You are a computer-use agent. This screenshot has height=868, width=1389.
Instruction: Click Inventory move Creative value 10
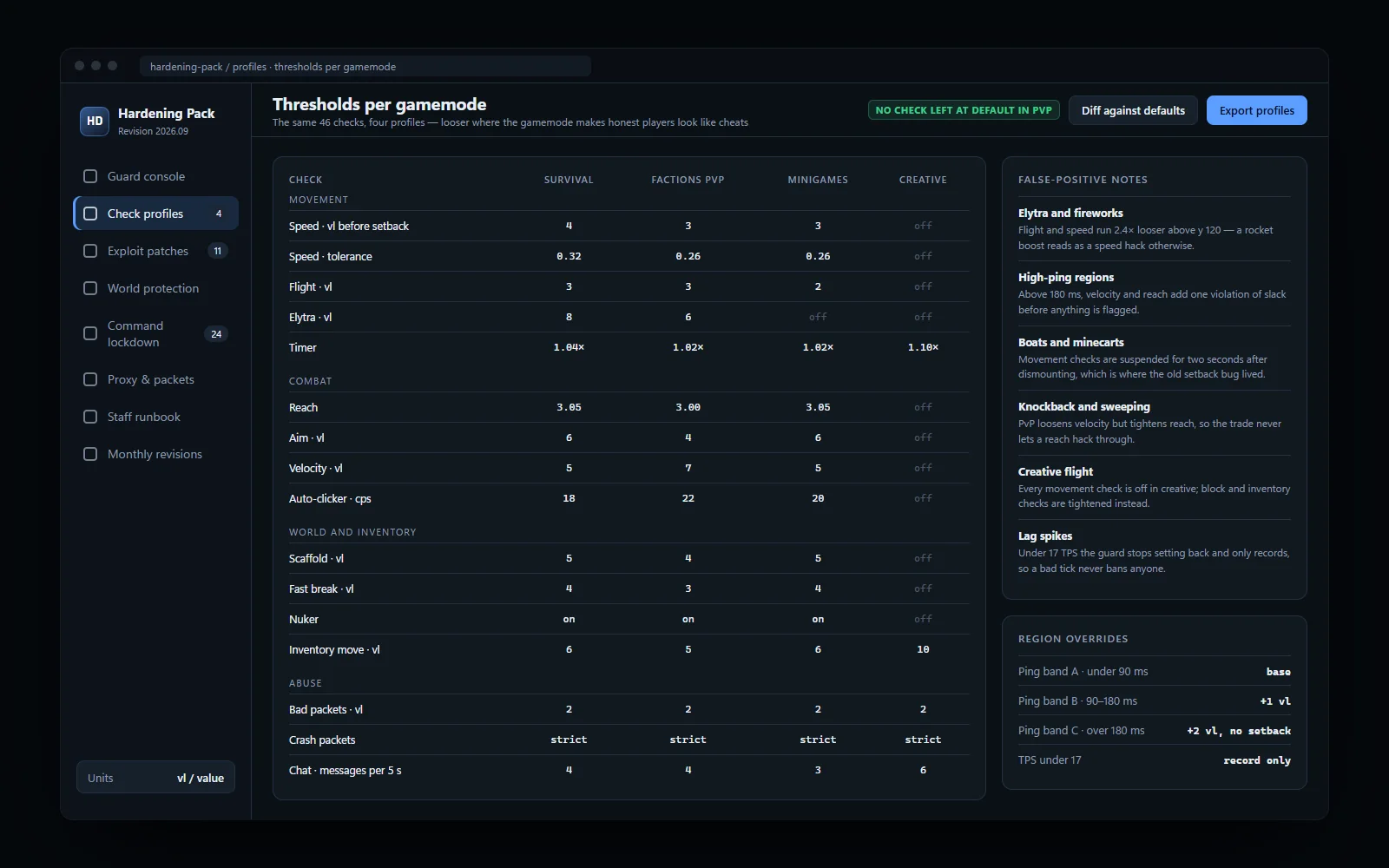pos(923,649)
